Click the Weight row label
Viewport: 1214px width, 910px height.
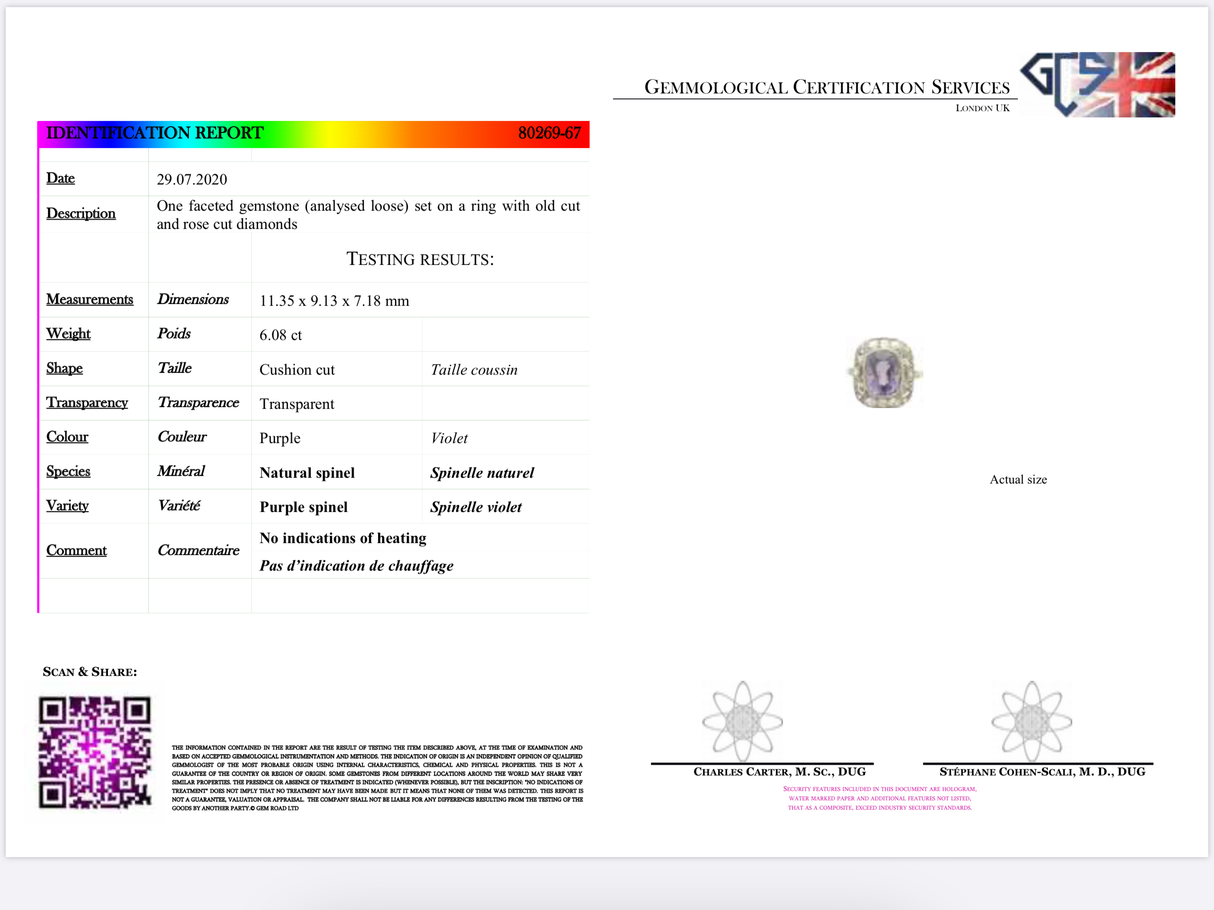pyautogui.click(x=68, y=333)
